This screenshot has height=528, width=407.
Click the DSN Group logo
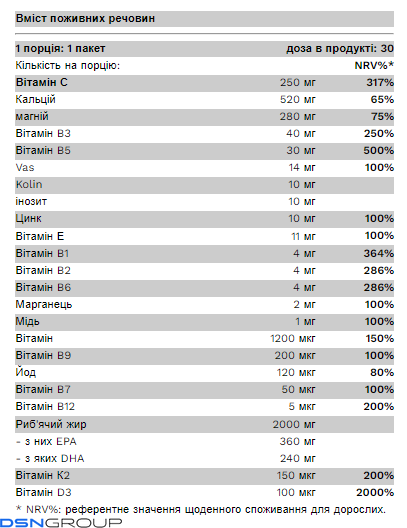coord(61,523)
